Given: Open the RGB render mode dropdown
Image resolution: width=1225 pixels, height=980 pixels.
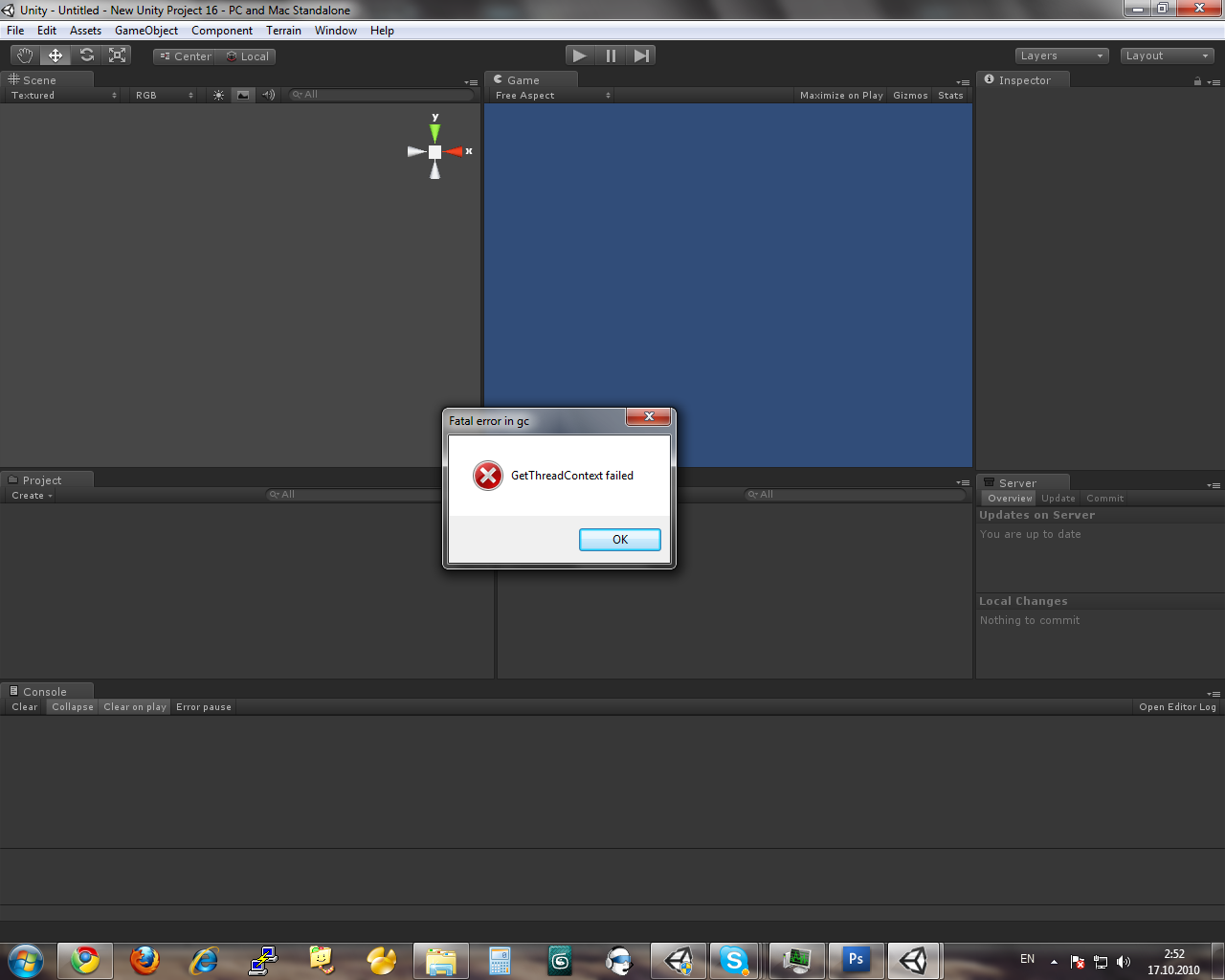Looking at the screenshot, I should tap(165, 95).
